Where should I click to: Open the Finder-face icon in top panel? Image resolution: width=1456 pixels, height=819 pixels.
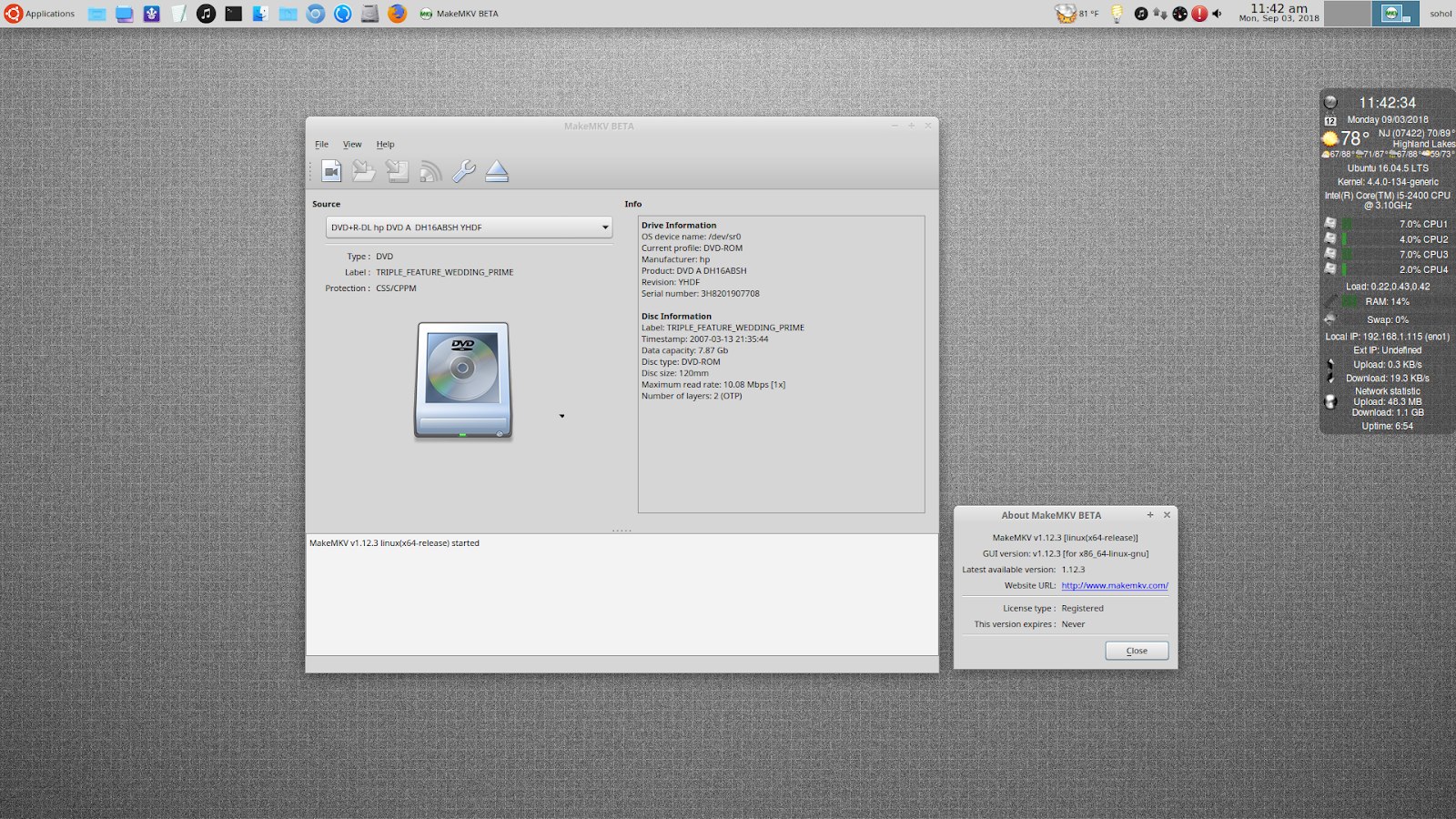click(x=260, y=14)
